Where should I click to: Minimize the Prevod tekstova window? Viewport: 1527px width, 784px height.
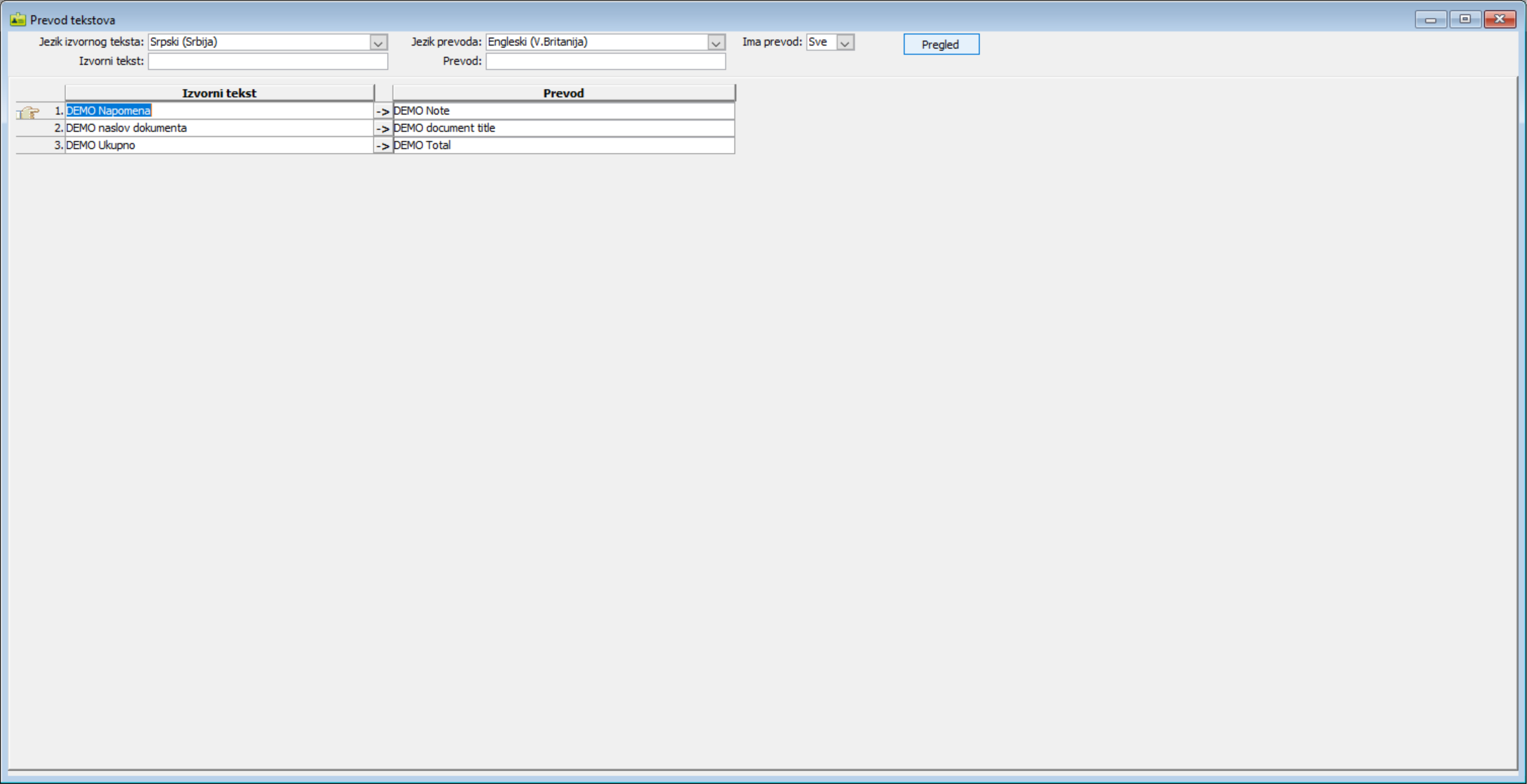pyautogui.click(x=1431, y=19)
